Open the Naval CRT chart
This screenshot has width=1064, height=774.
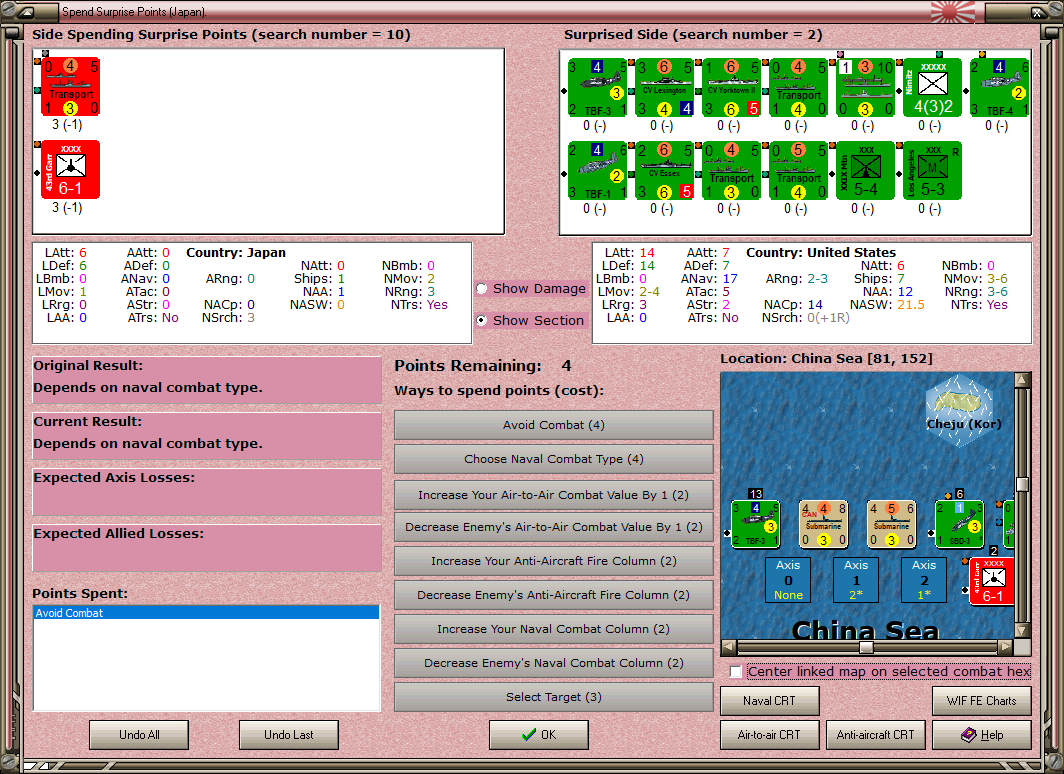[770, 701]
